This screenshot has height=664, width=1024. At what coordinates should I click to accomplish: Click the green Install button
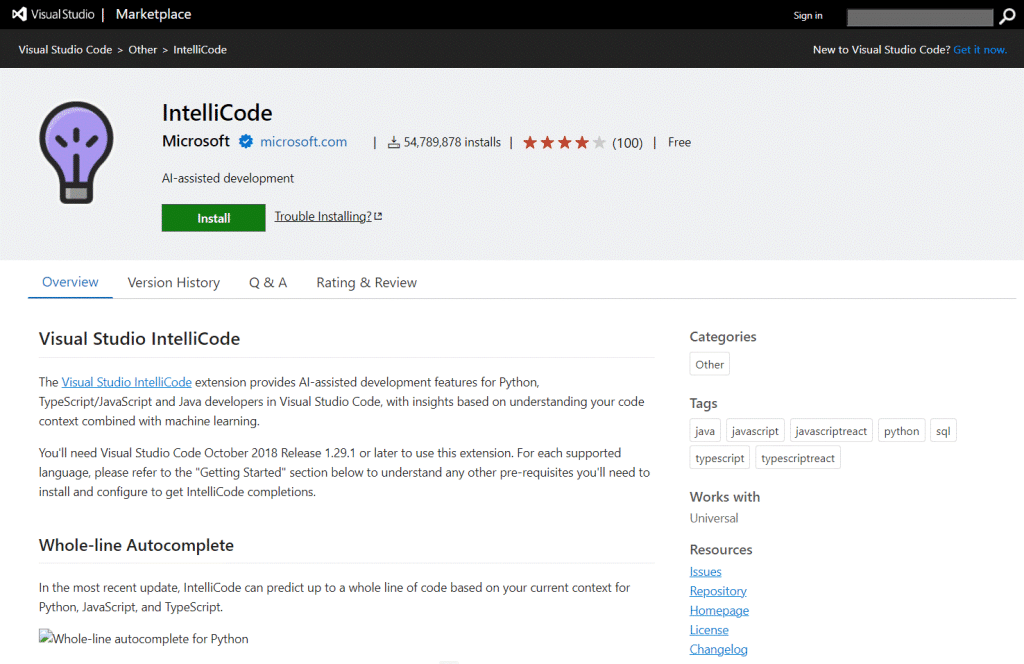tap(214, 218)
